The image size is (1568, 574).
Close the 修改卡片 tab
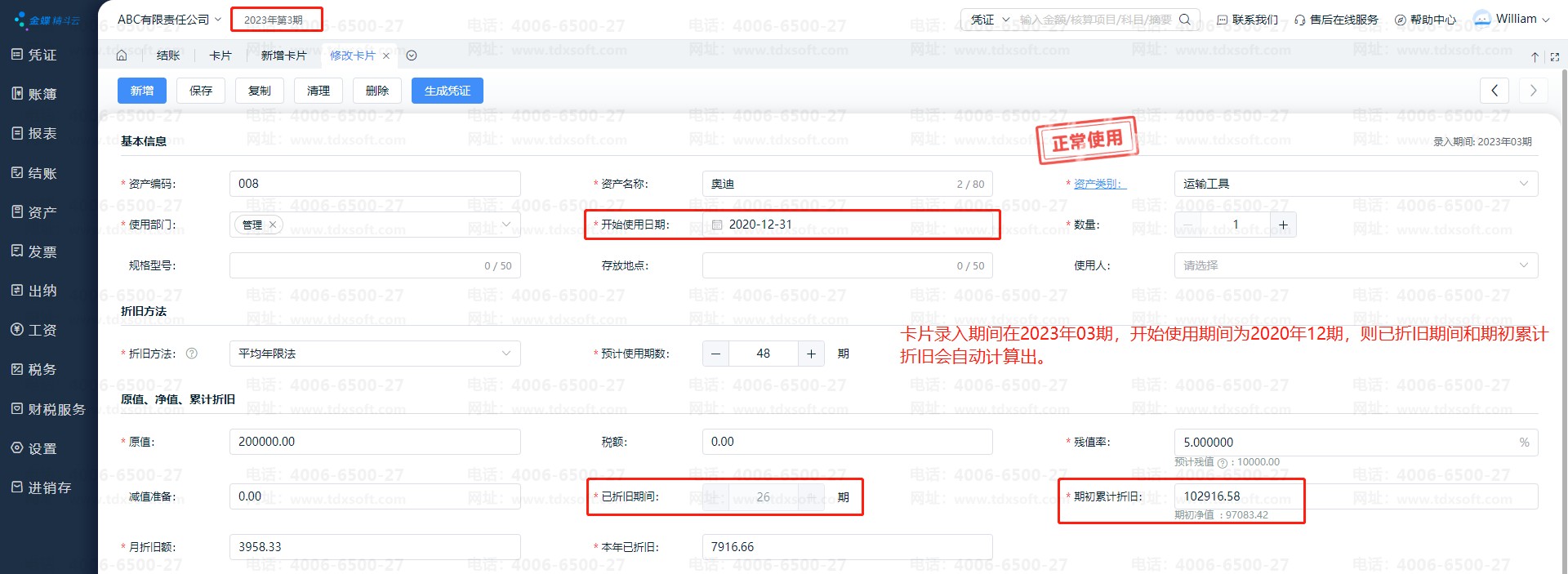(385, 56)
